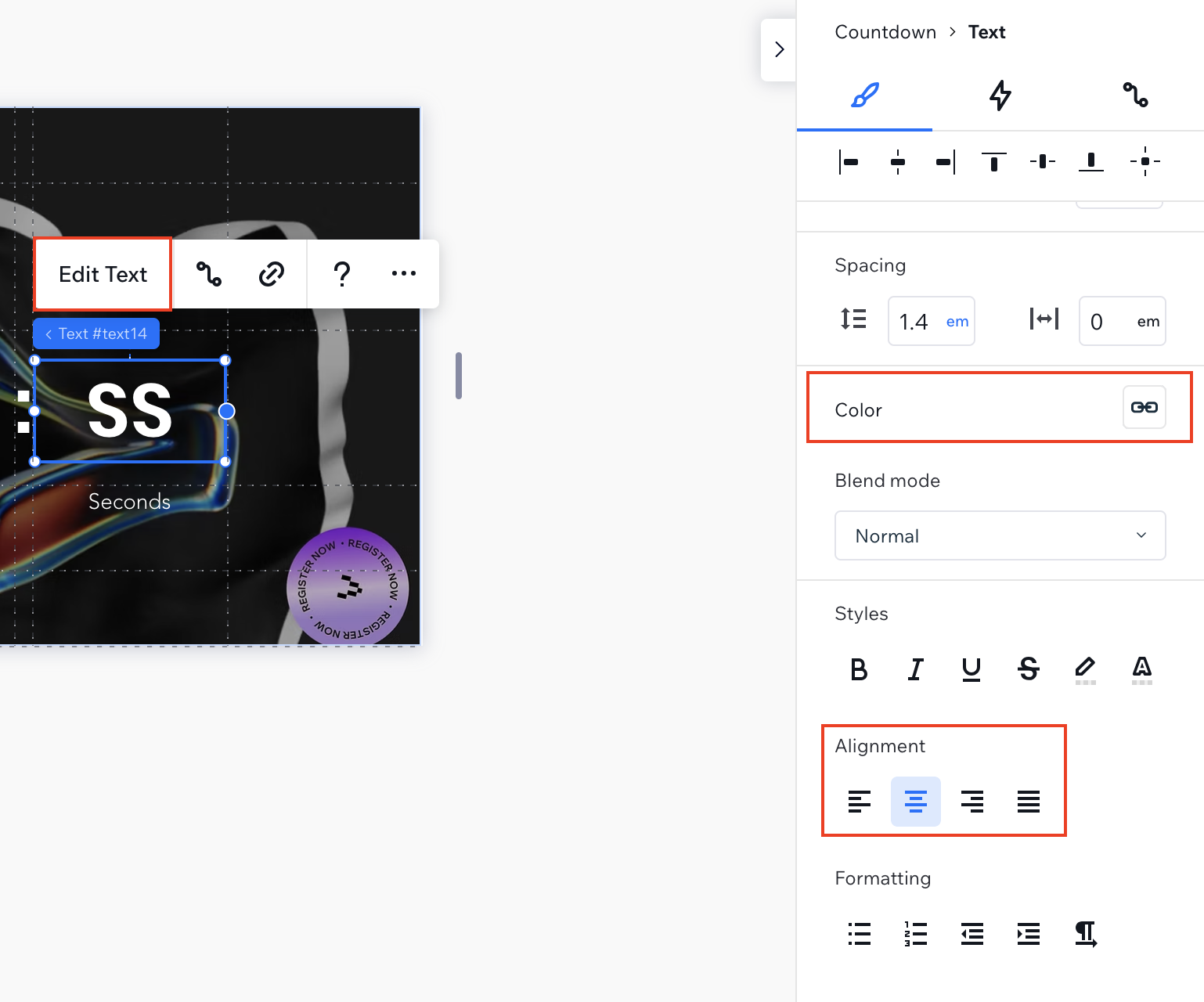1204x1002 pixels.
Task: Click the Text #text14 breadcrumb label
Action: (96, 333)
